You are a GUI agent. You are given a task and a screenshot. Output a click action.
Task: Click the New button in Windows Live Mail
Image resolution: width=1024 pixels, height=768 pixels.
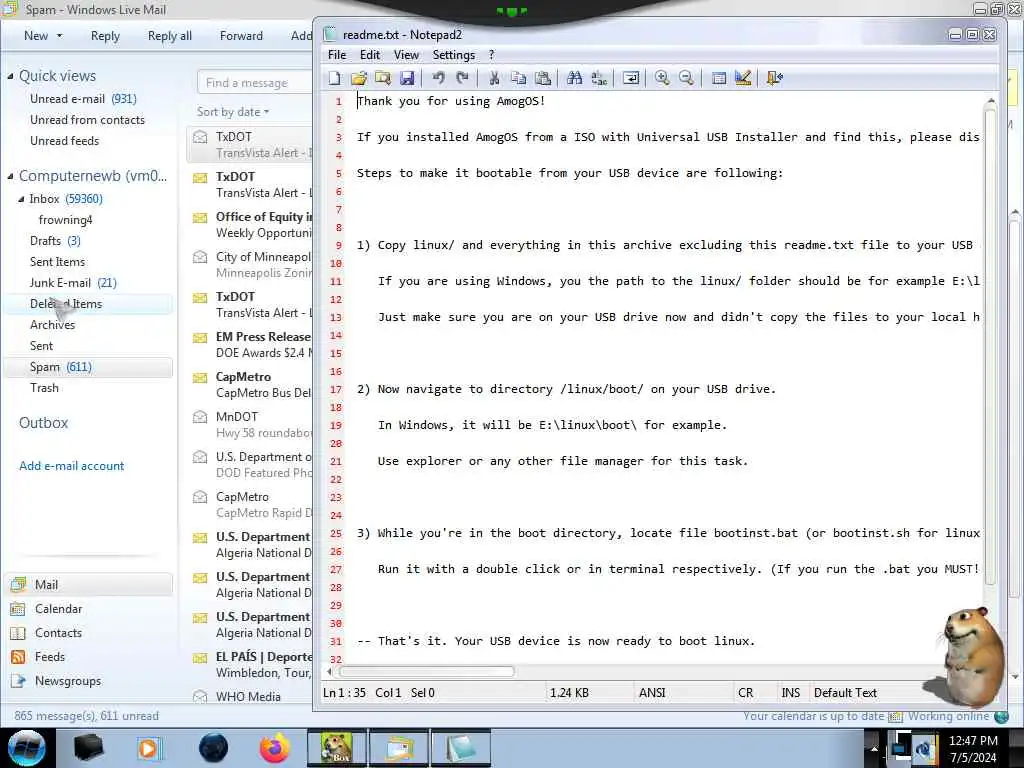(x=36, y=36)
